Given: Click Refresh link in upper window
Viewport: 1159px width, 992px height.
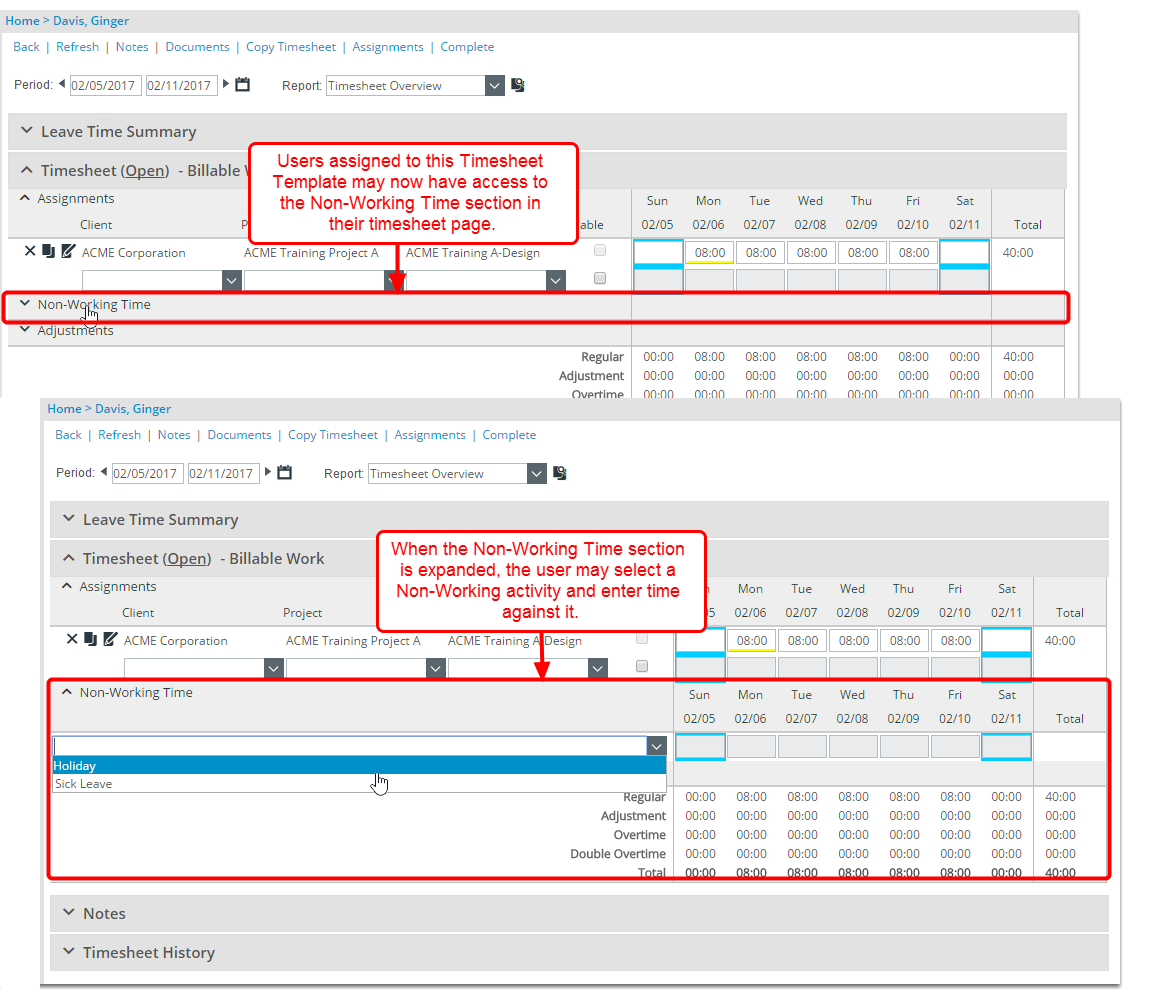Looking at the screenshot, I should click(x=78, y=47).
